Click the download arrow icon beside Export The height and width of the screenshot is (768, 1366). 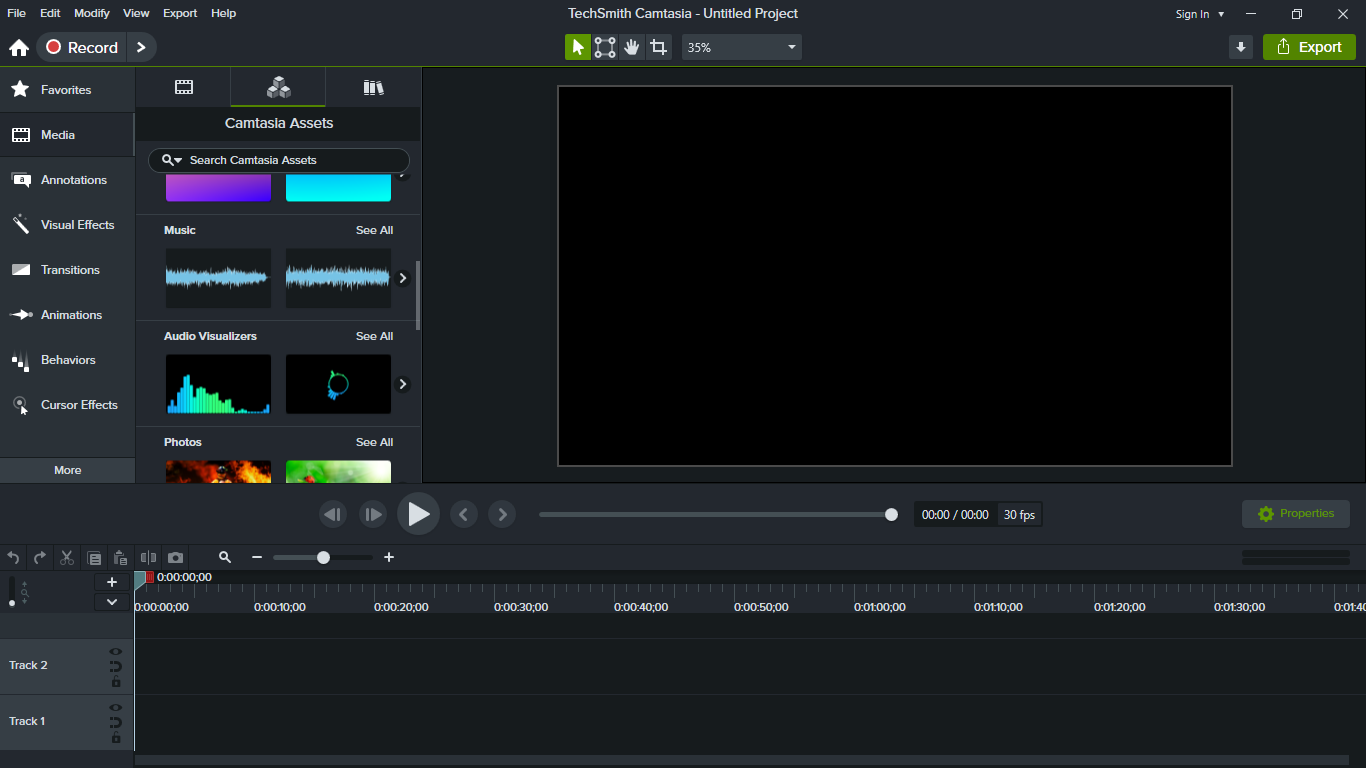click(1241, 47)
